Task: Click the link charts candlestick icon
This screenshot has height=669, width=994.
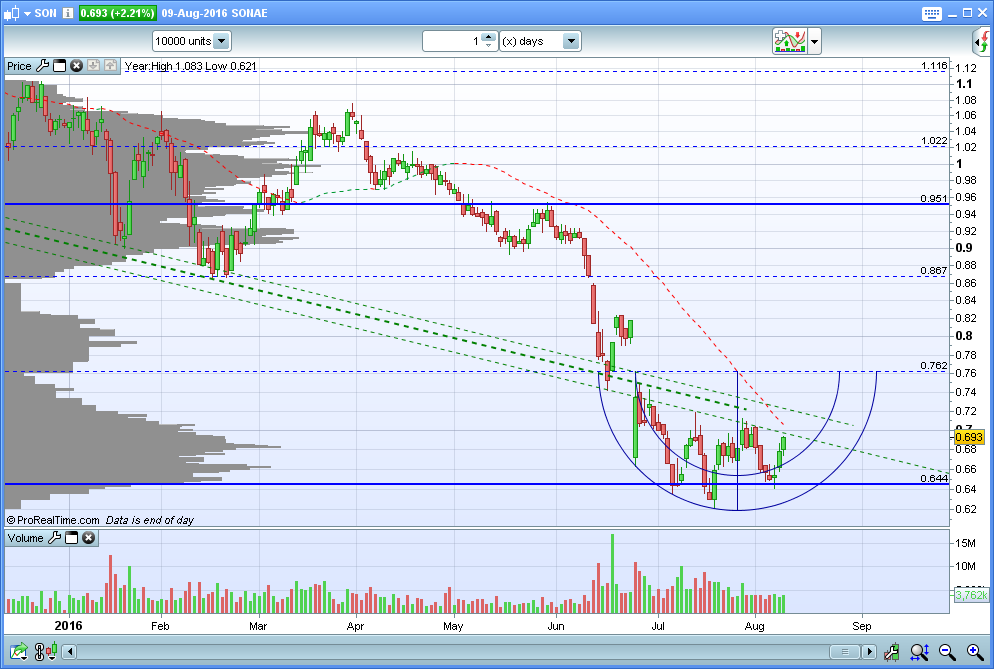Action: [46, 651]
